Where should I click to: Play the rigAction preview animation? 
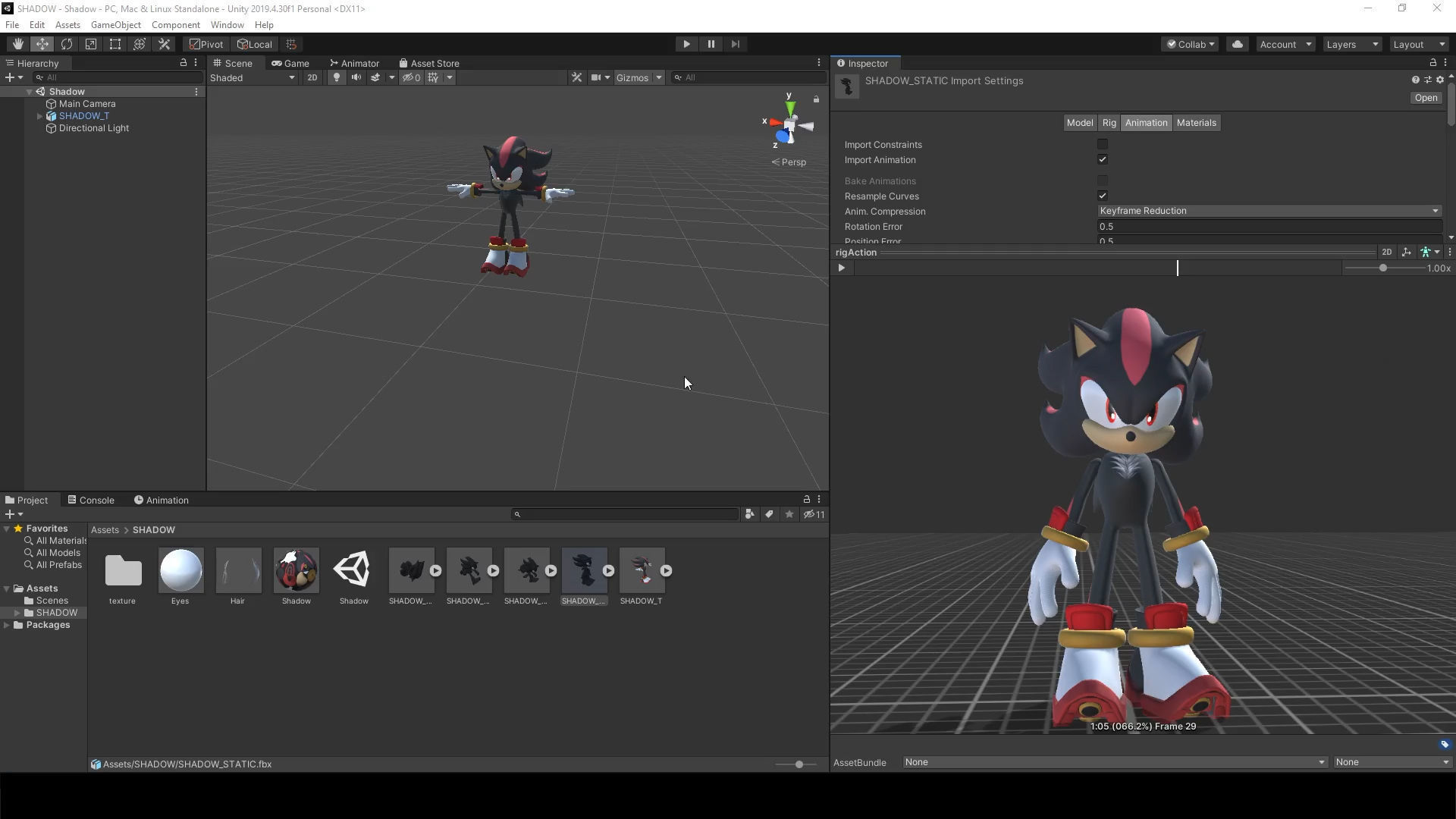[841, 268]
